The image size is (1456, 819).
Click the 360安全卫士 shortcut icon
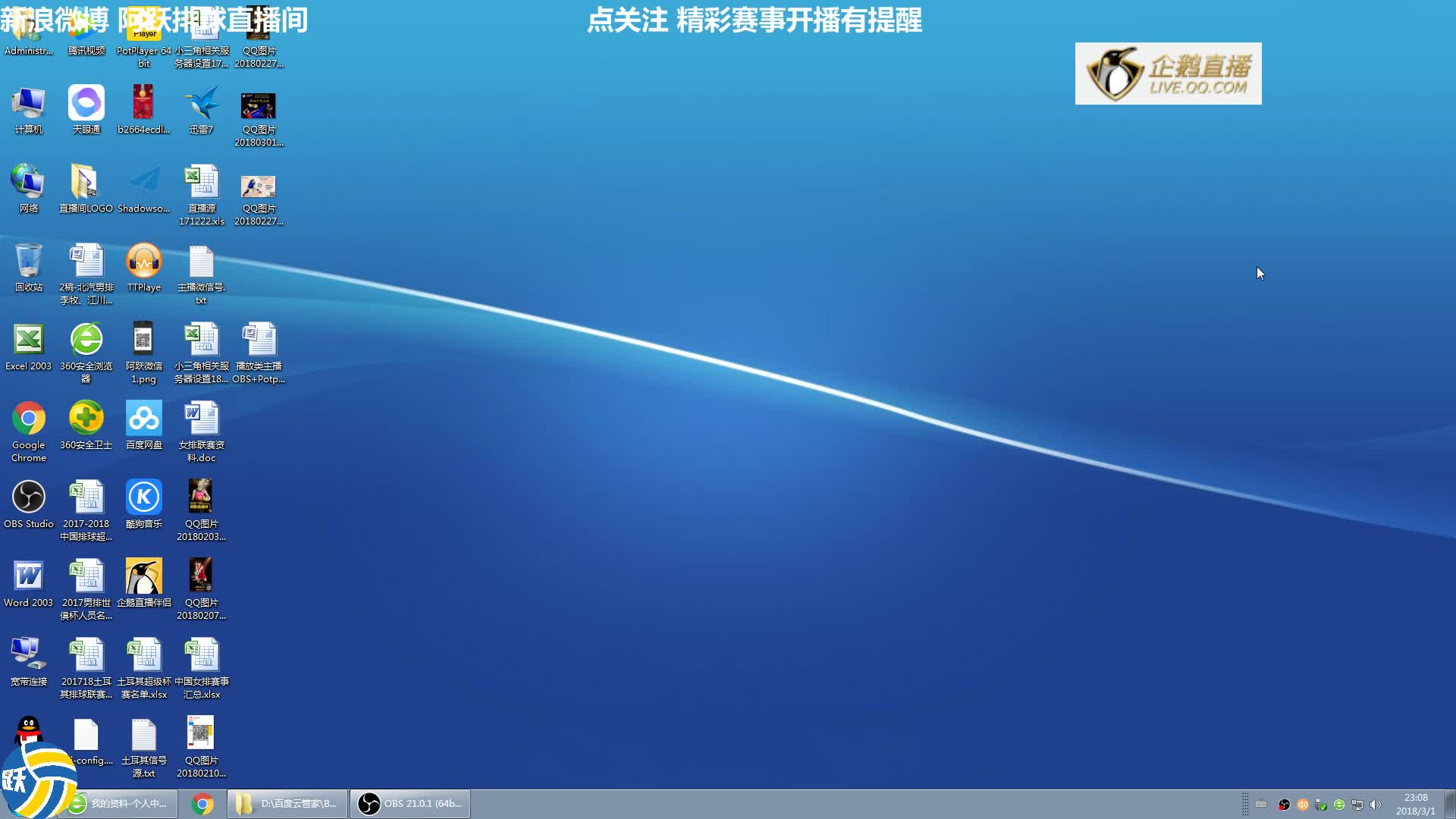coord(86,419)
